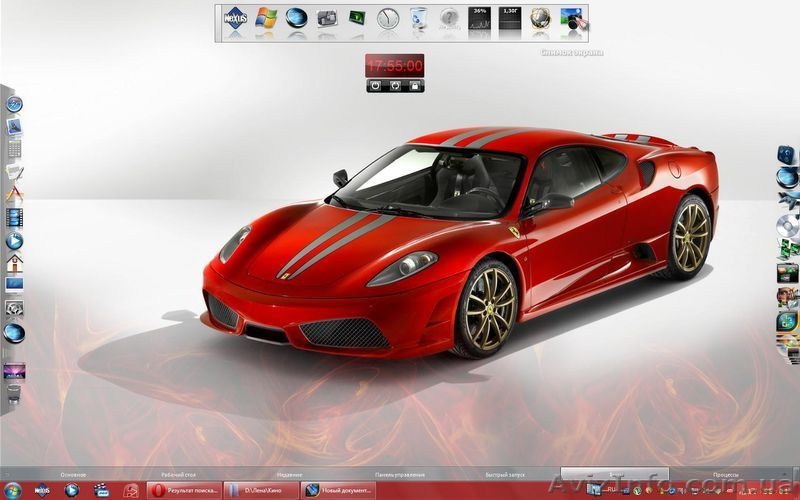Click the golden network globe icon in top dock
This screenshot has width=800, height=500.
click(540, 18)
